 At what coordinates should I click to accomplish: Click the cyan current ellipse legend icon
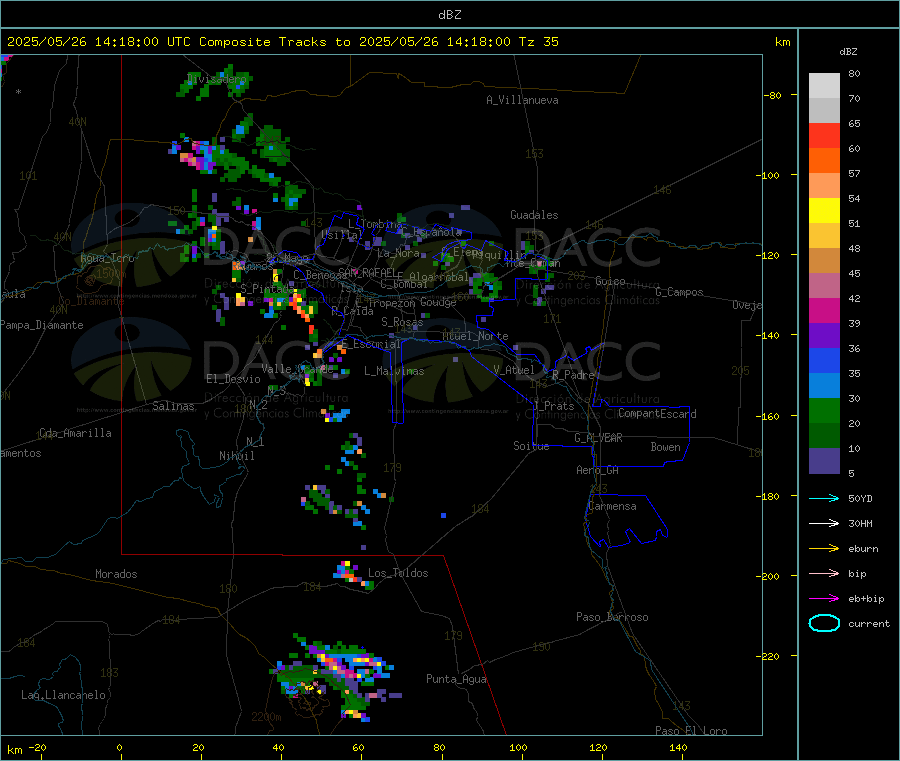[824, 623]
